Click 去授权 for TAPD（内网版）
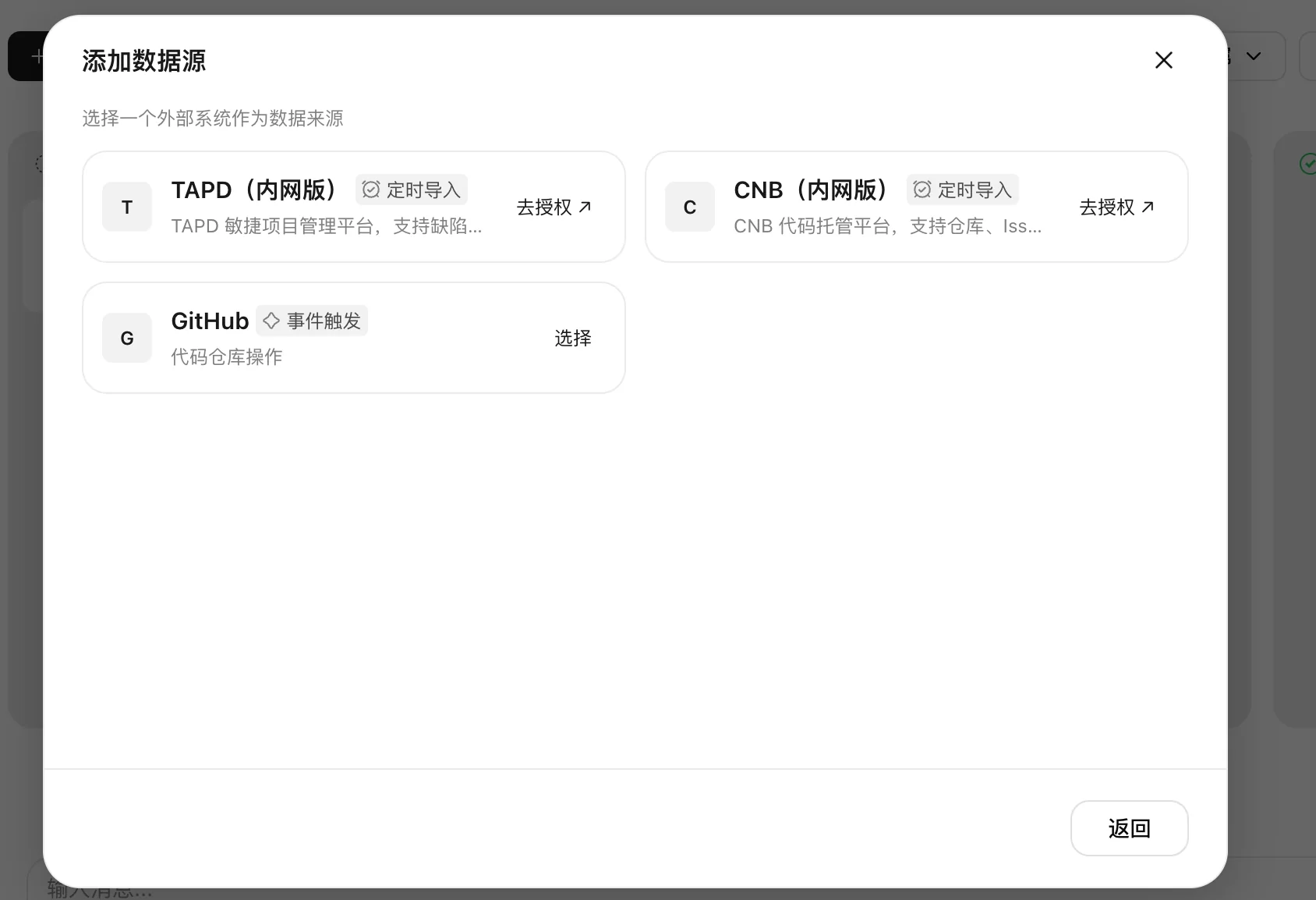1316x900 pixels. click(554, 207)
